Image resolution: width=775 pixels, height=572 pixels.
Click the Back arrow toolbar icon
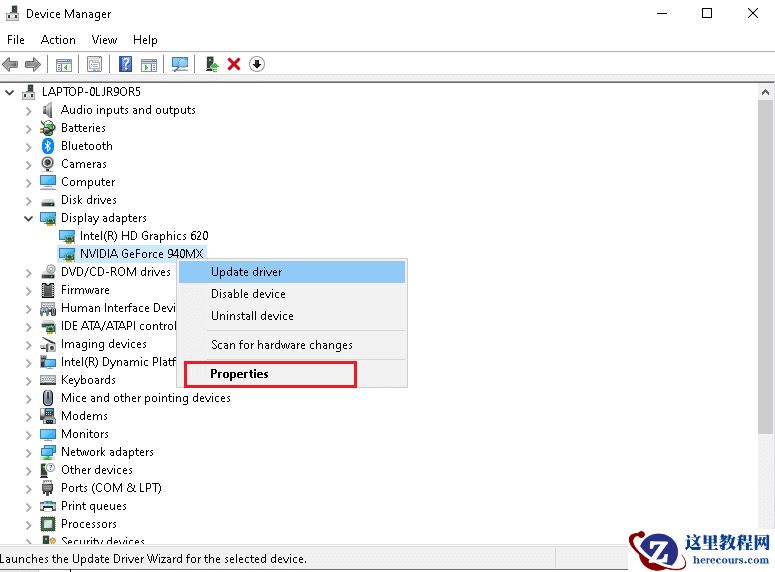(10, 64)
